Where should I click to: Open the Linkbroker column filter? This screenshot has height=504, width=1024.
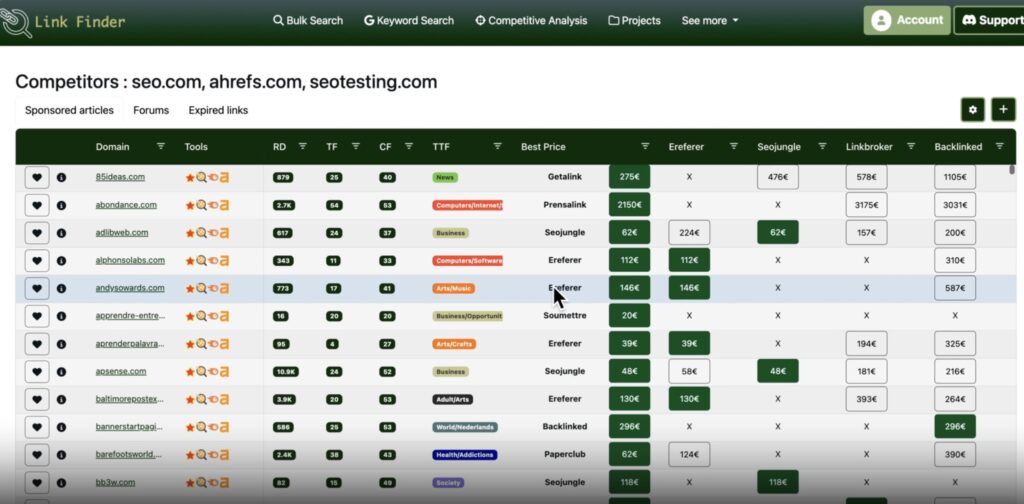[x=911, y=146]
